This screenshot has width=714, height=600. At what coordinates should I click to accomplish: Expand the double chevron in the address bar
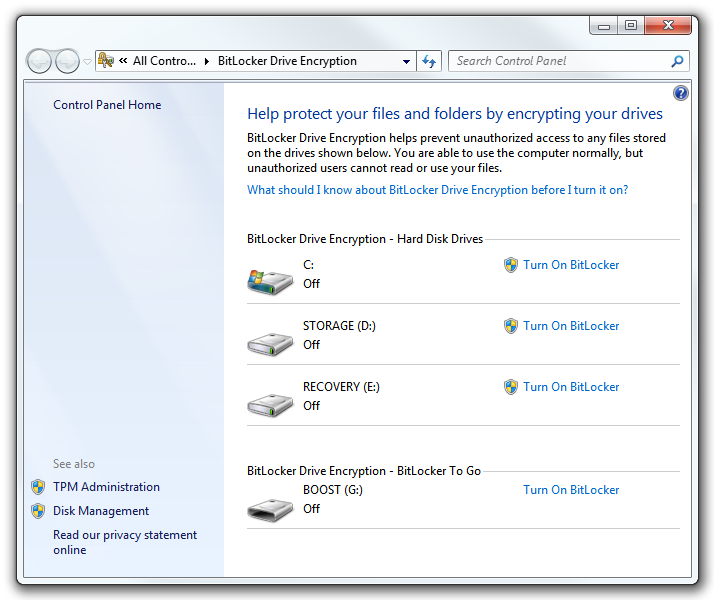123,61
